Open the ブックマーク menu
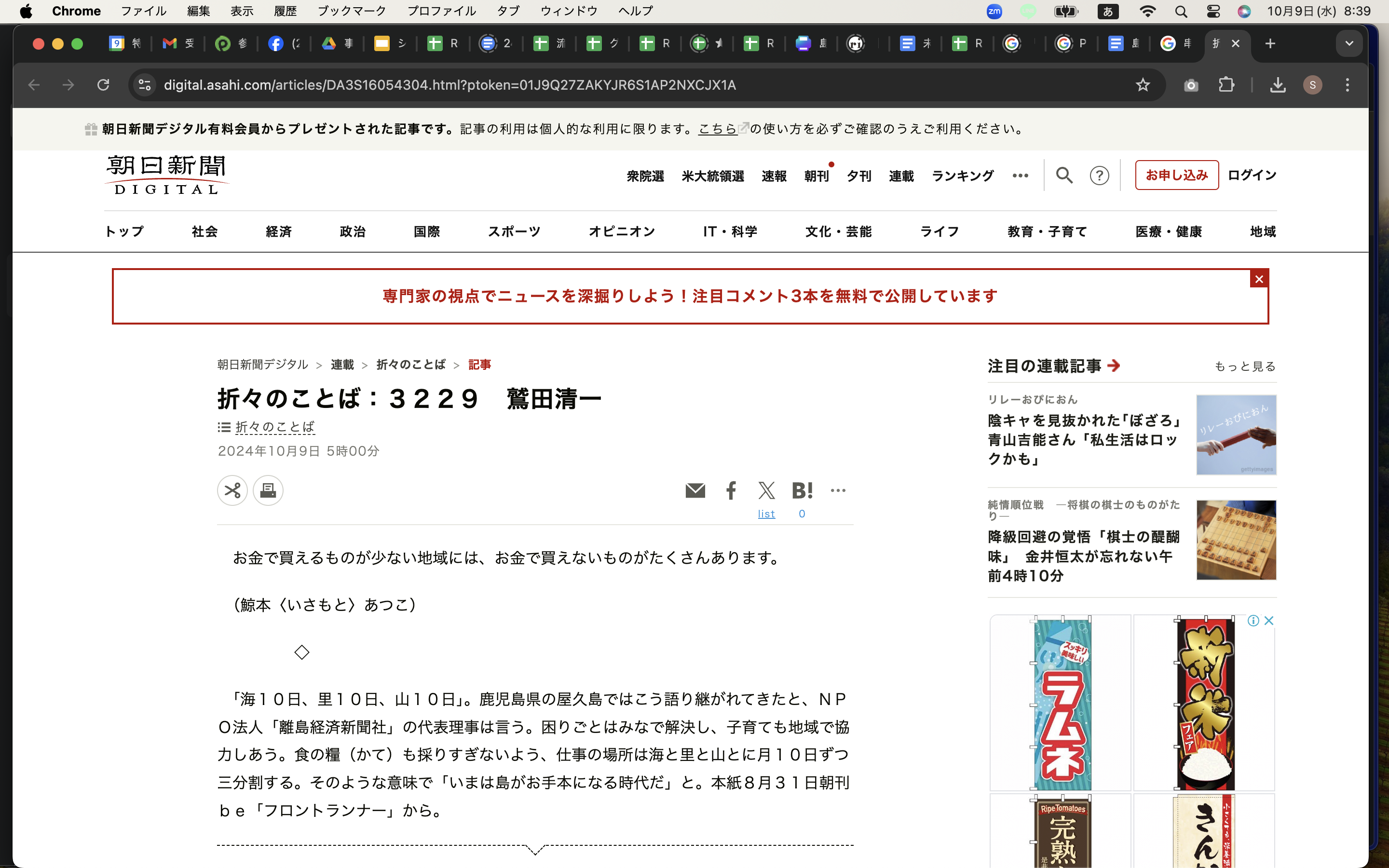This screenshot has height=868, width=1389. (x=352, y=12)
